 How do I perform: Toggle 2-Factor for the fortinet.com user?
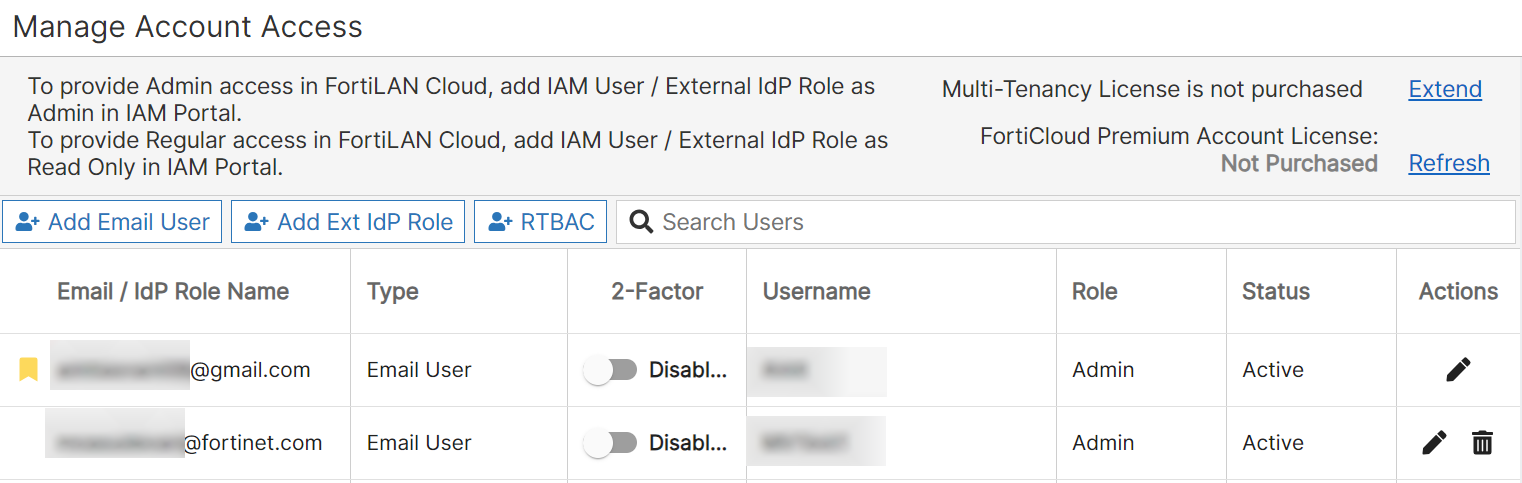pos(611,443)
